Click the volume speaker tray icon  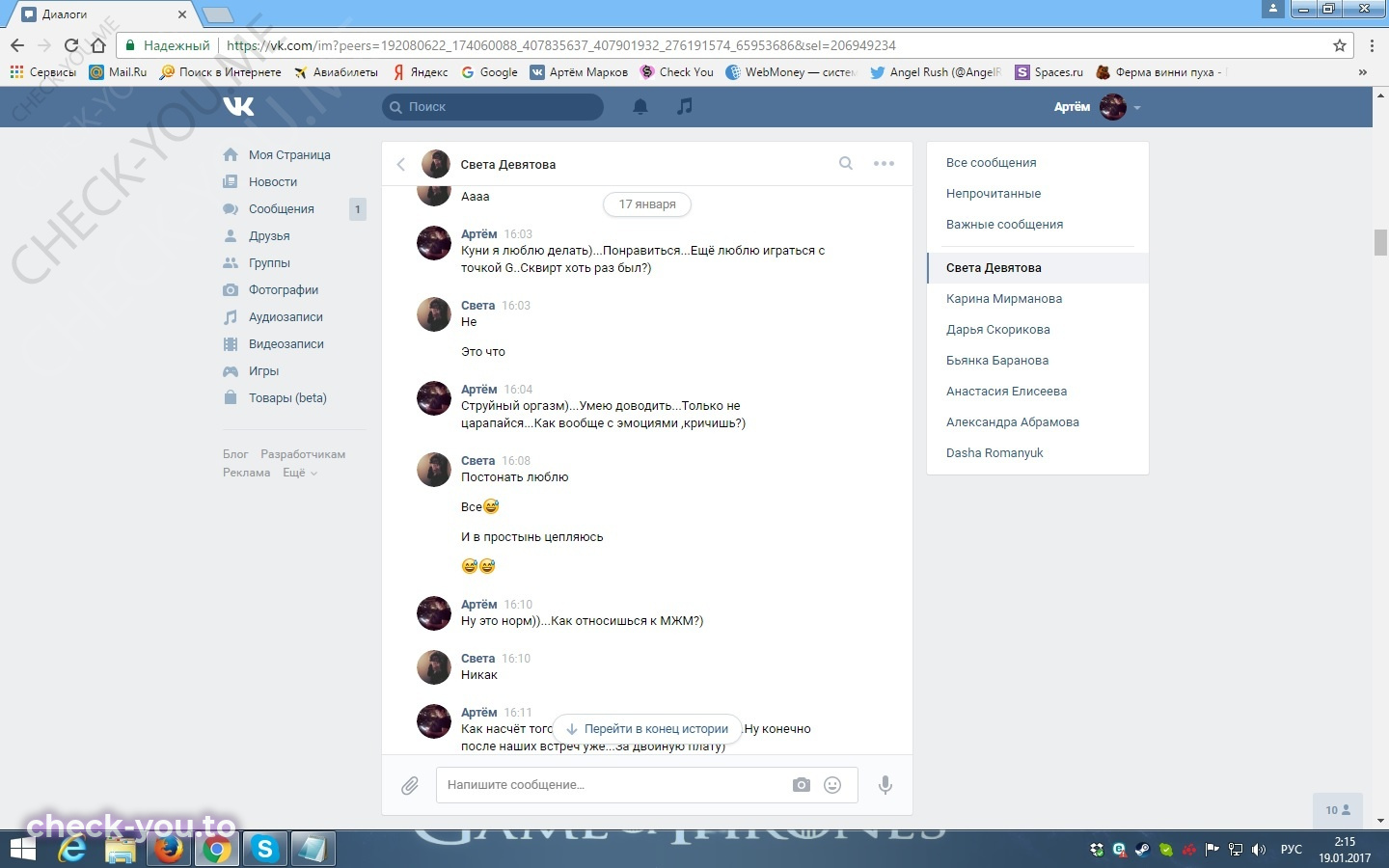[1259, 850]
